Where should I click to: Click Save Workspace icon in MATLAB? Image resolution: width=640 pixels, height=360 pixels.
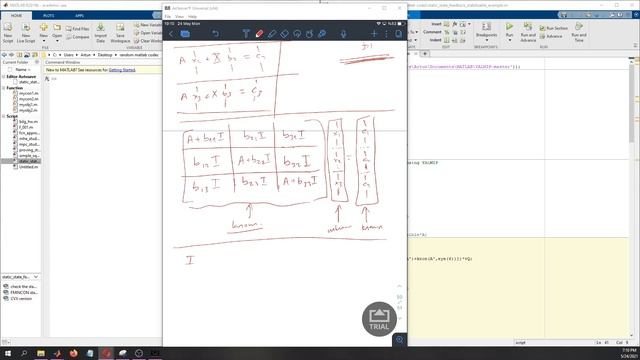coord(120,33)
